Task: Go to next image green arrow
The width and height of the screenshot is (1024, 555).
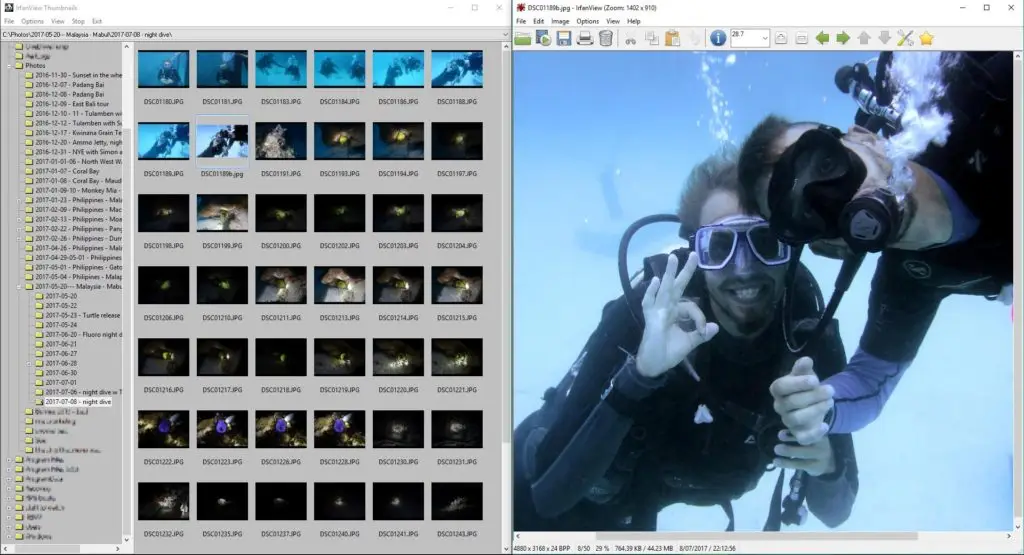Action: coord(843,38)
